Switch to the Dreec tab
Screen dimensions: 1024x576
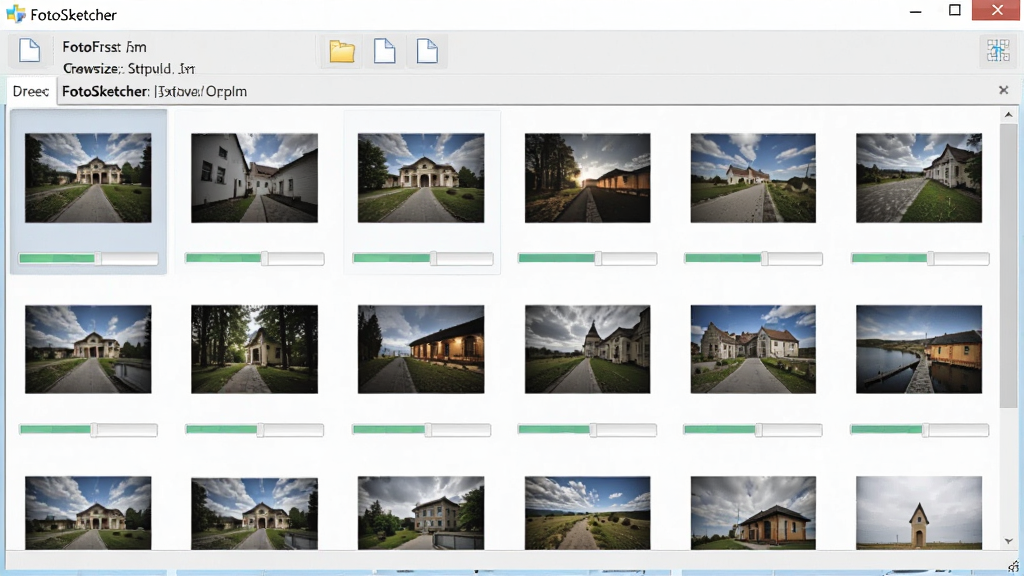pyautogui.click(x=31, y=91)
